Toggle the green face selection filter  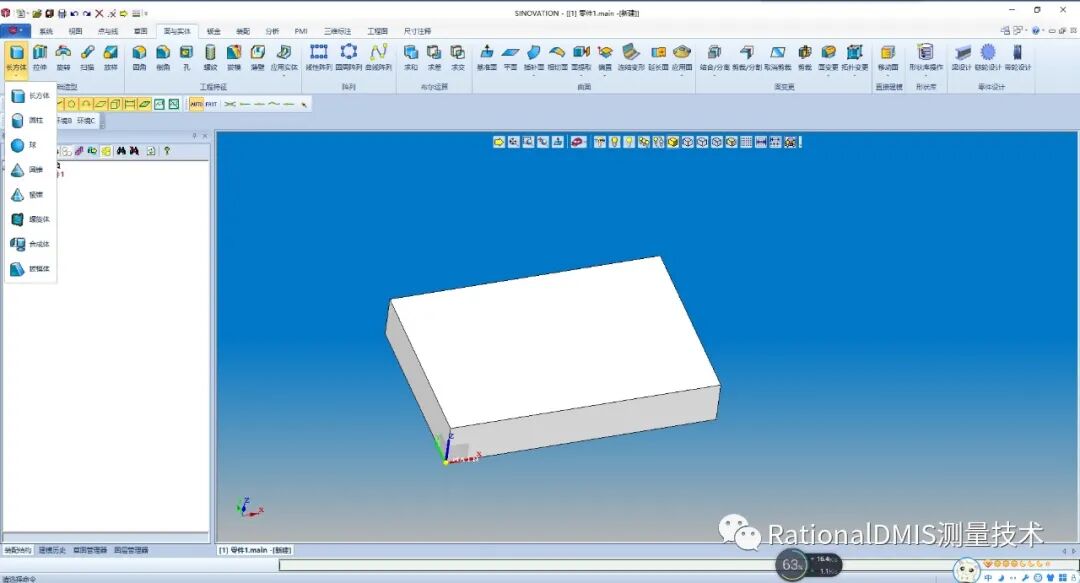pyautogui.click(x=144, y=104)
